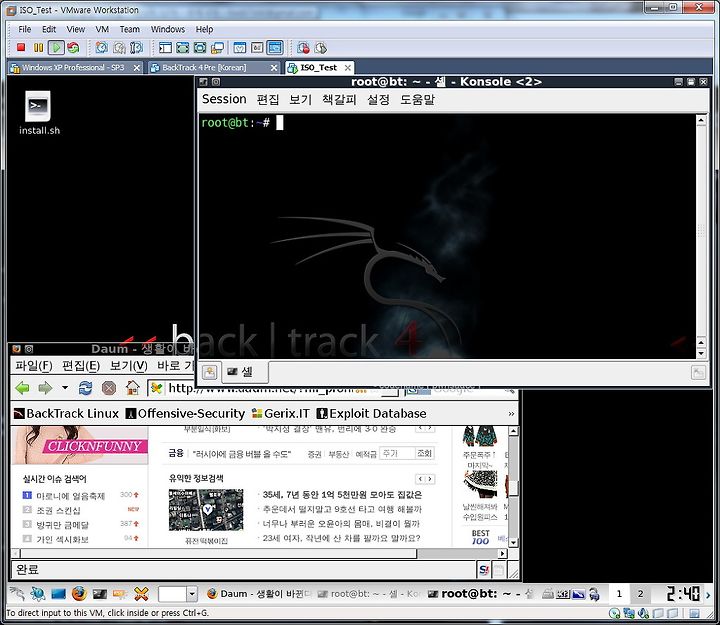Click the first trending search 마로니에 얼음축제
The width and height of the screenshot is (720, 625).
(71, 496)
